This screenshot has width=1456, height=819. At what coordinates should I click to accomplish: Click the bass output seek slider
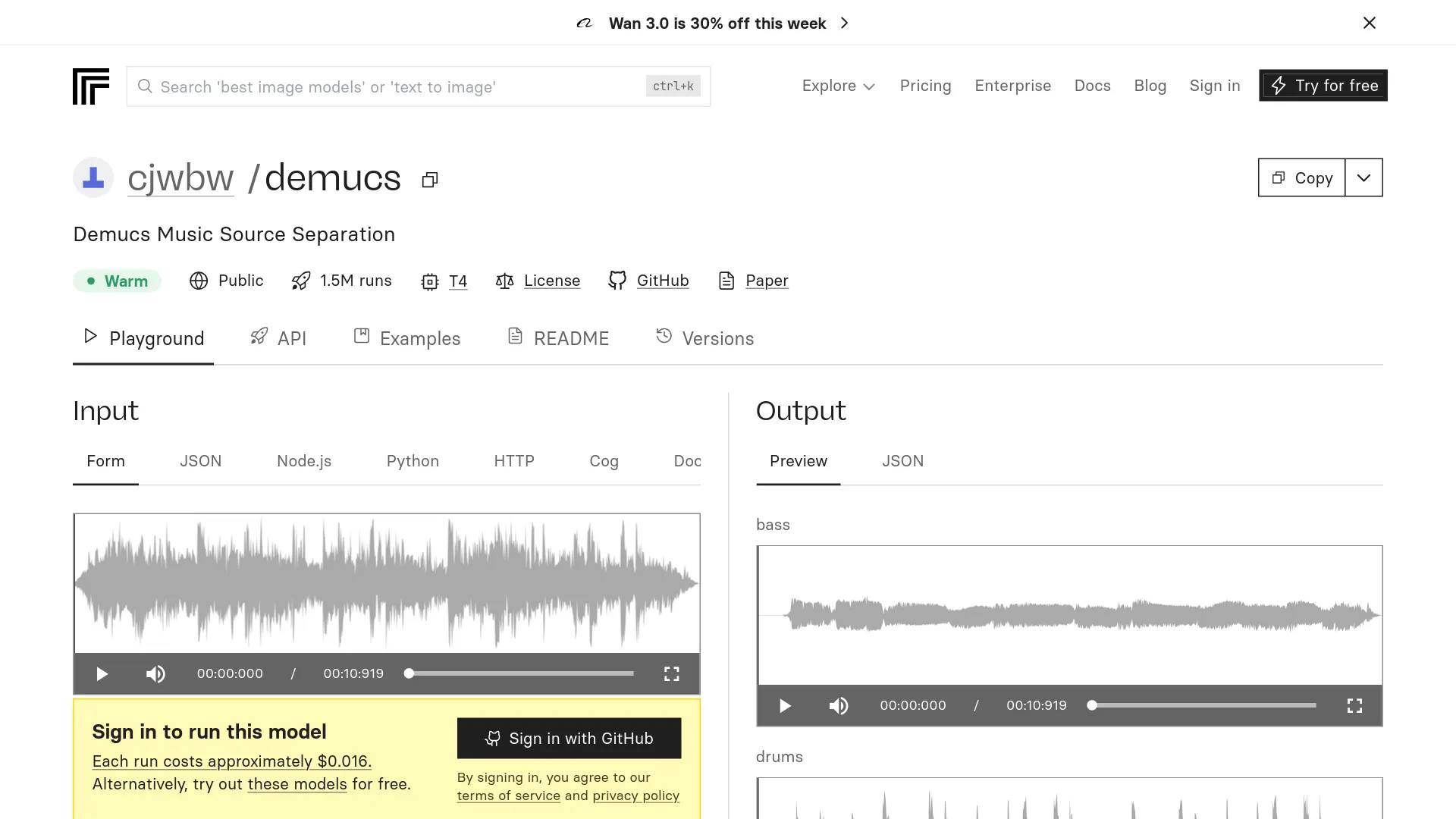pos(1203,705)
